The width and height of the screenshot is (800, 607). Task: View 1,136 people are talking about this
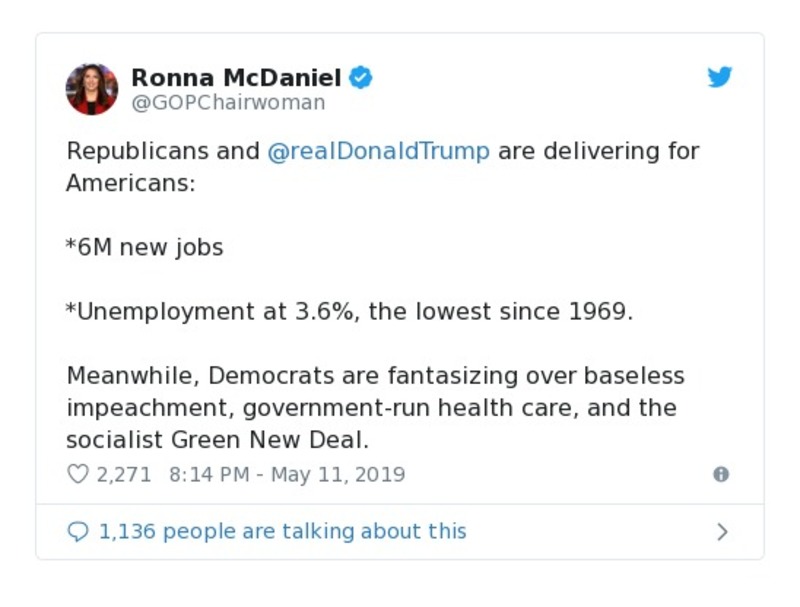(282, 531)
